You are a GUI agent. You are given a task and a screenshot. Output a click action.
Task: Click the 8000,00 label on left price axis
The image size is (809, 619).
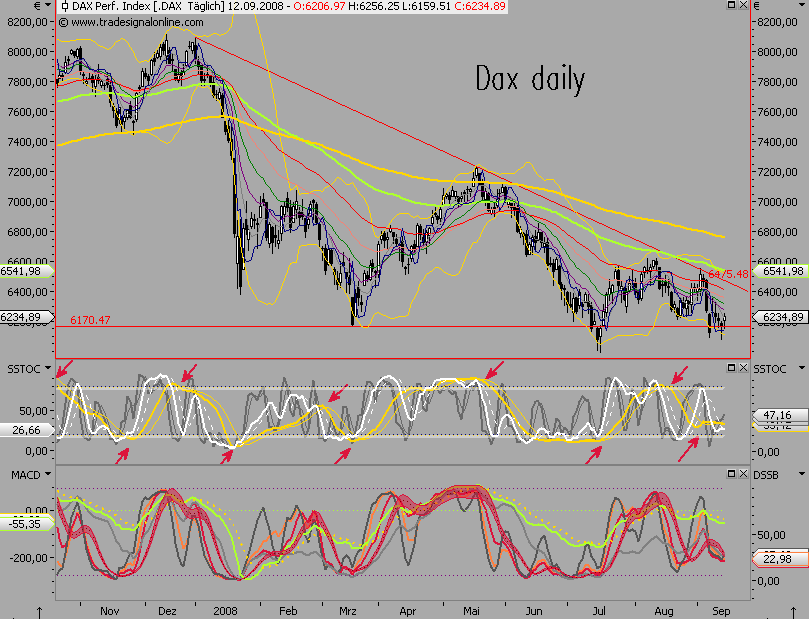coord(27,52)
